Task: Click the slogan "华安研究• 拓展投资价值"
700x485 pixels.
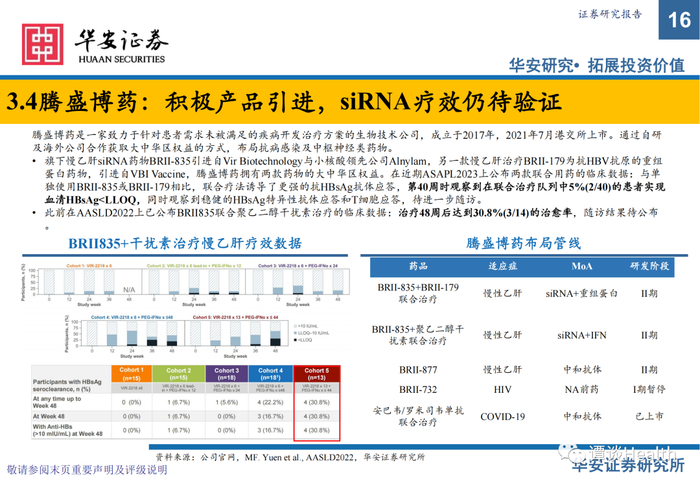Action: 597,66
